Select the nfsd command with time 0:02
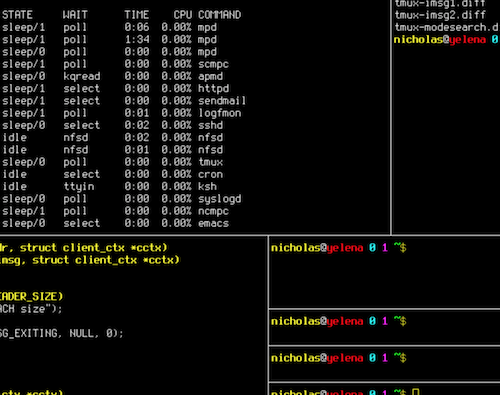Screen dimensions: 500x395 [x=210, y=138]
